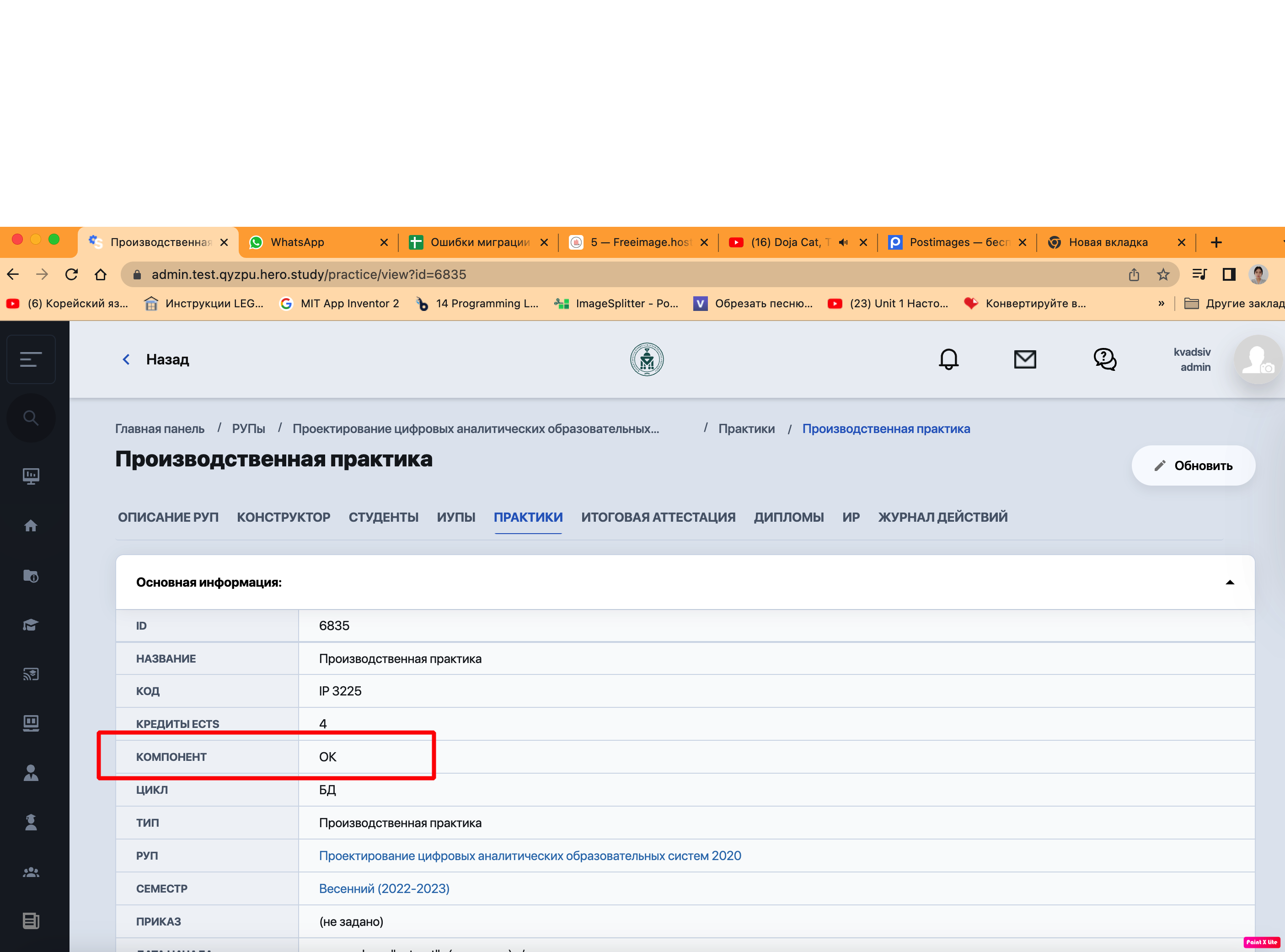Bookmark page with the star icon
Screen dimensions: 1285x952
[x=1163, y=274]
